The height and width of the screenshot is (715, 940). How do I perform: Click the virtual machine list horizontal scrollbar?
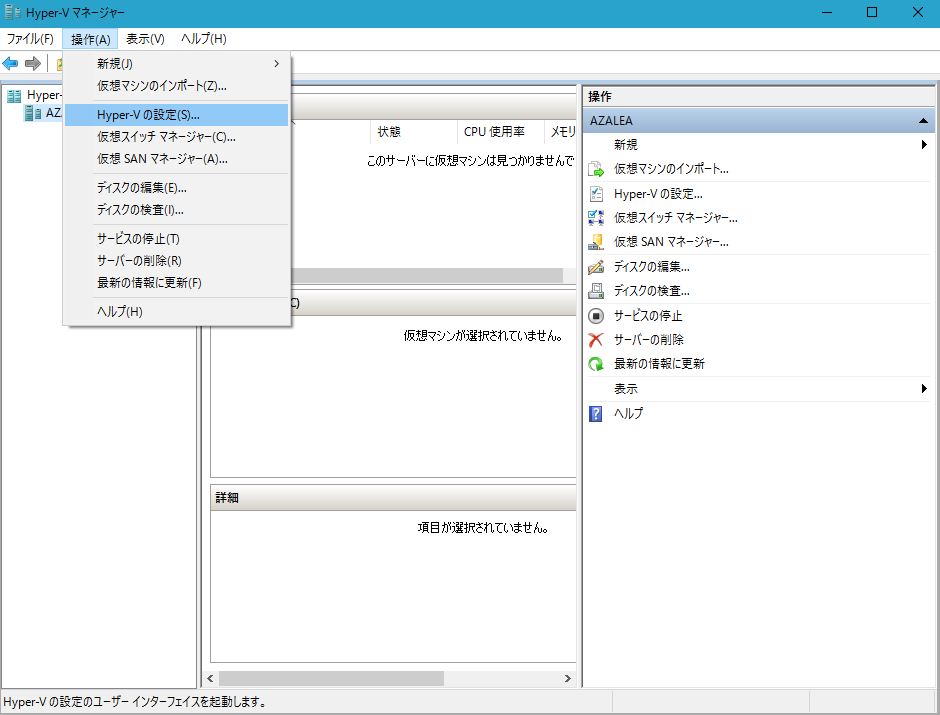click(x=427, y=275)
